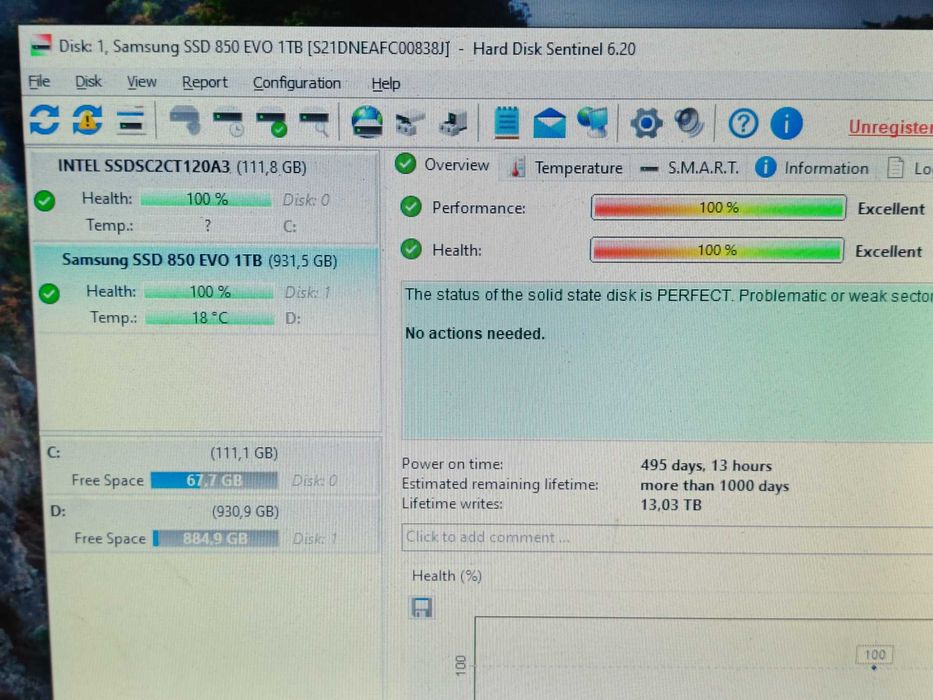Click the blue envelope e-mail icon
Image resolution: width=933 pixels, height=700 pixels.
(x=549, y=124)
